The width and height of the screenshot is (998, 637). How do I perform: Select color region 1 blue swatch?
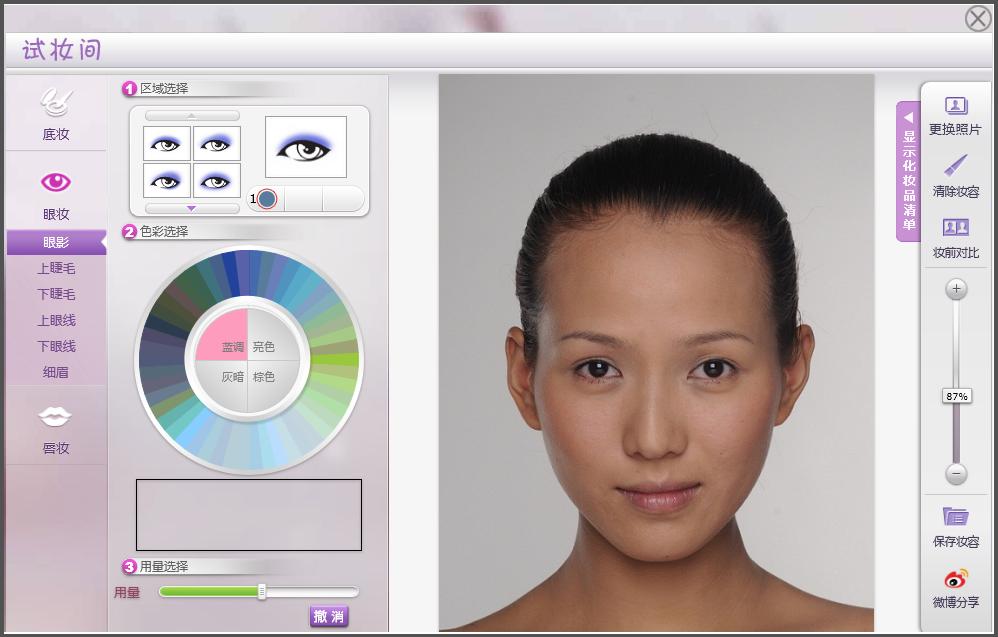point(267,199)
